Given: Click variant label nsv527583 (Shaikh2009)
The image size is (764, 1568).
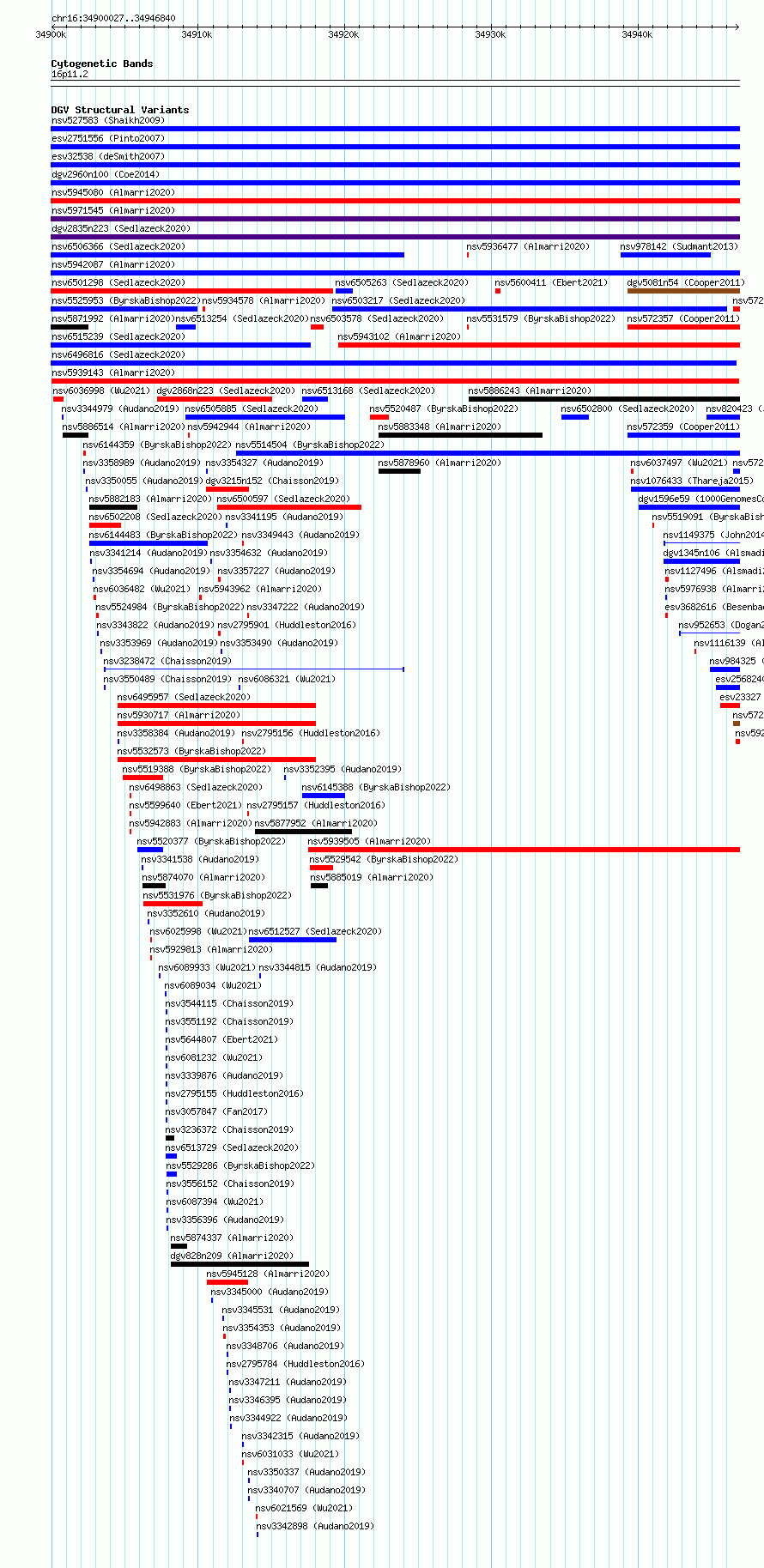Looking at the screenshot, I should pyautogui.click(x=107, y=120).
